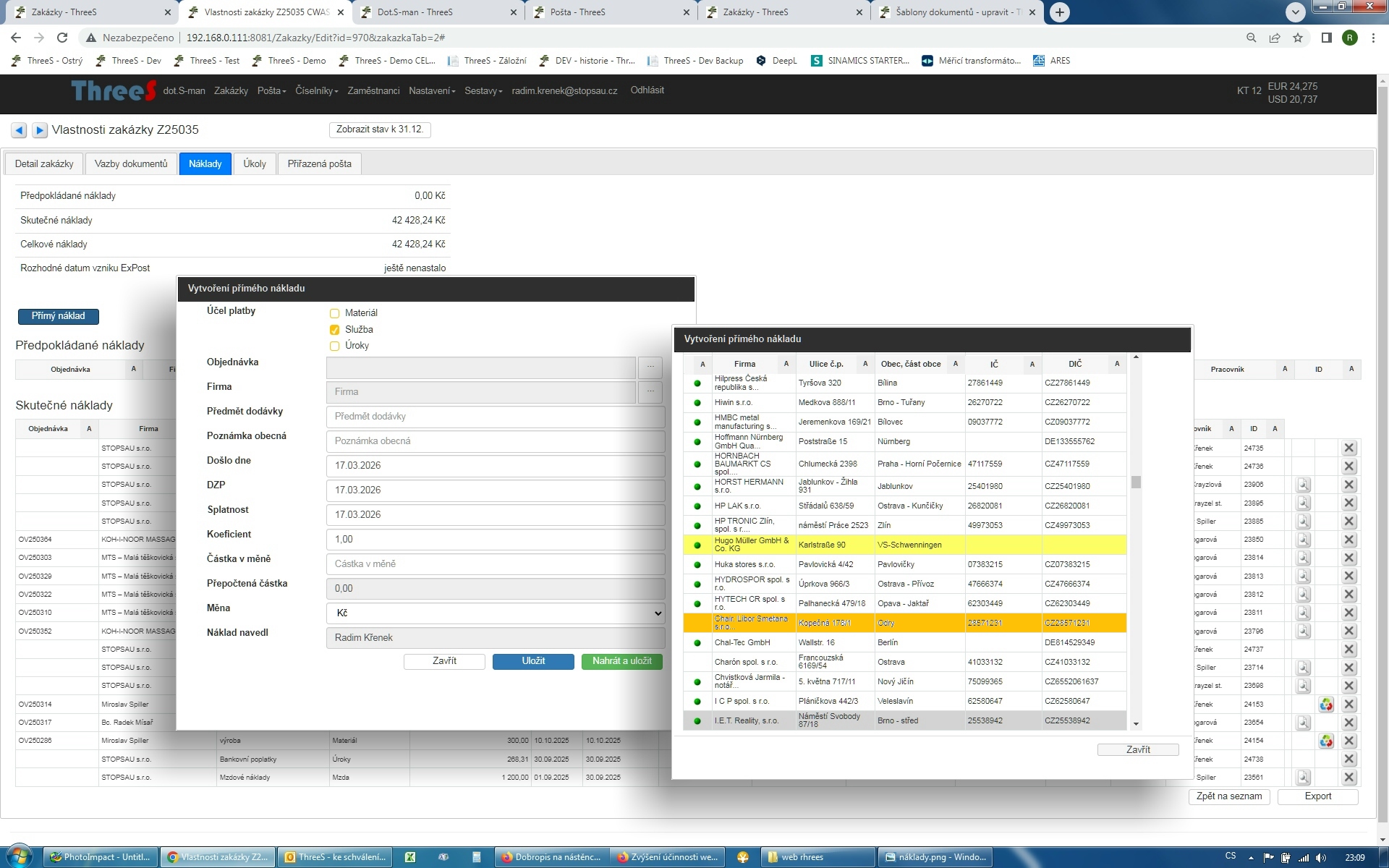Open the Úkoly tab
The width and height of the screenshot is (1389, 868).
254,163
